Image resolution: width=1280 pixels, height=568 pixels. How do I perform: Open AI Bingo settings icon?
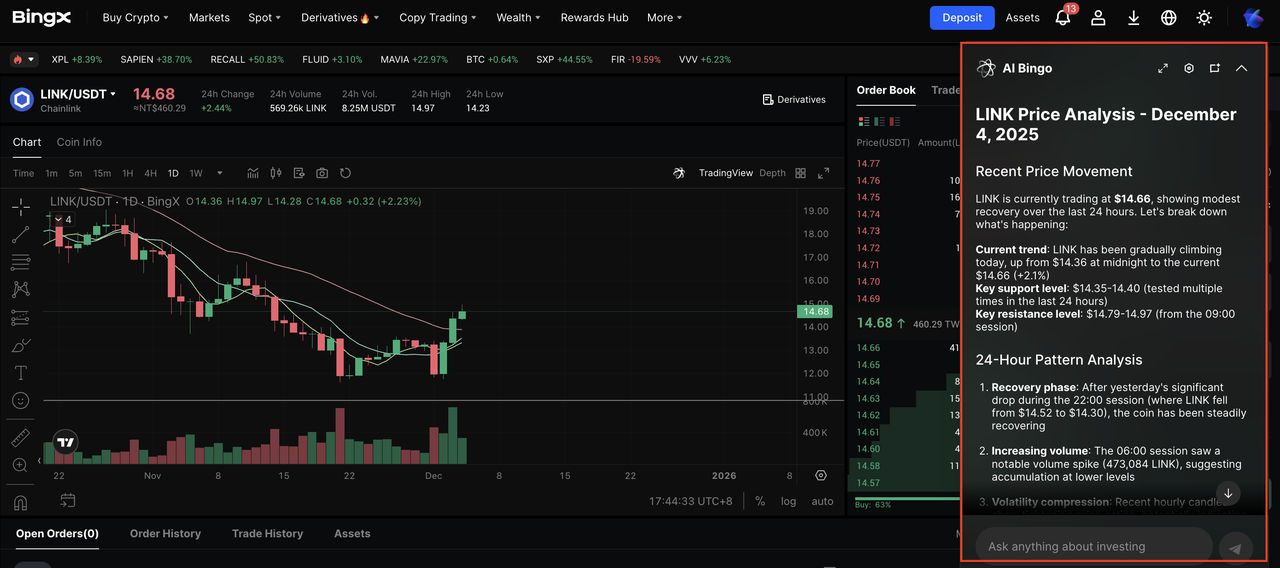click(x=1189, y=69)
